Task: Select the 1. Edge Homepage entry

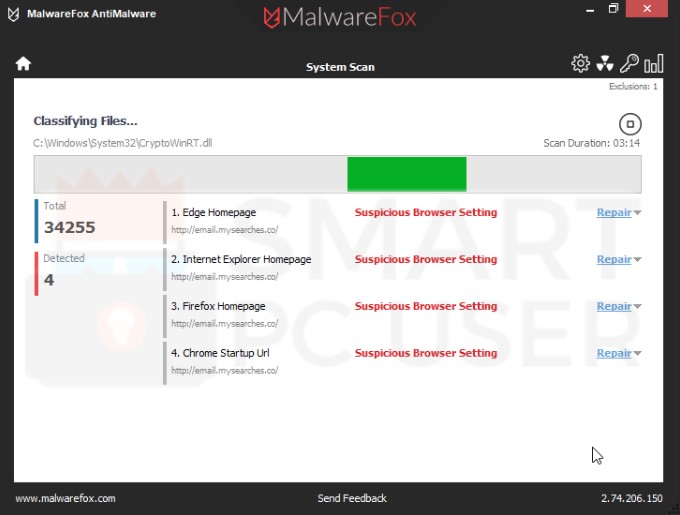Action: click(x=213, y=212)
